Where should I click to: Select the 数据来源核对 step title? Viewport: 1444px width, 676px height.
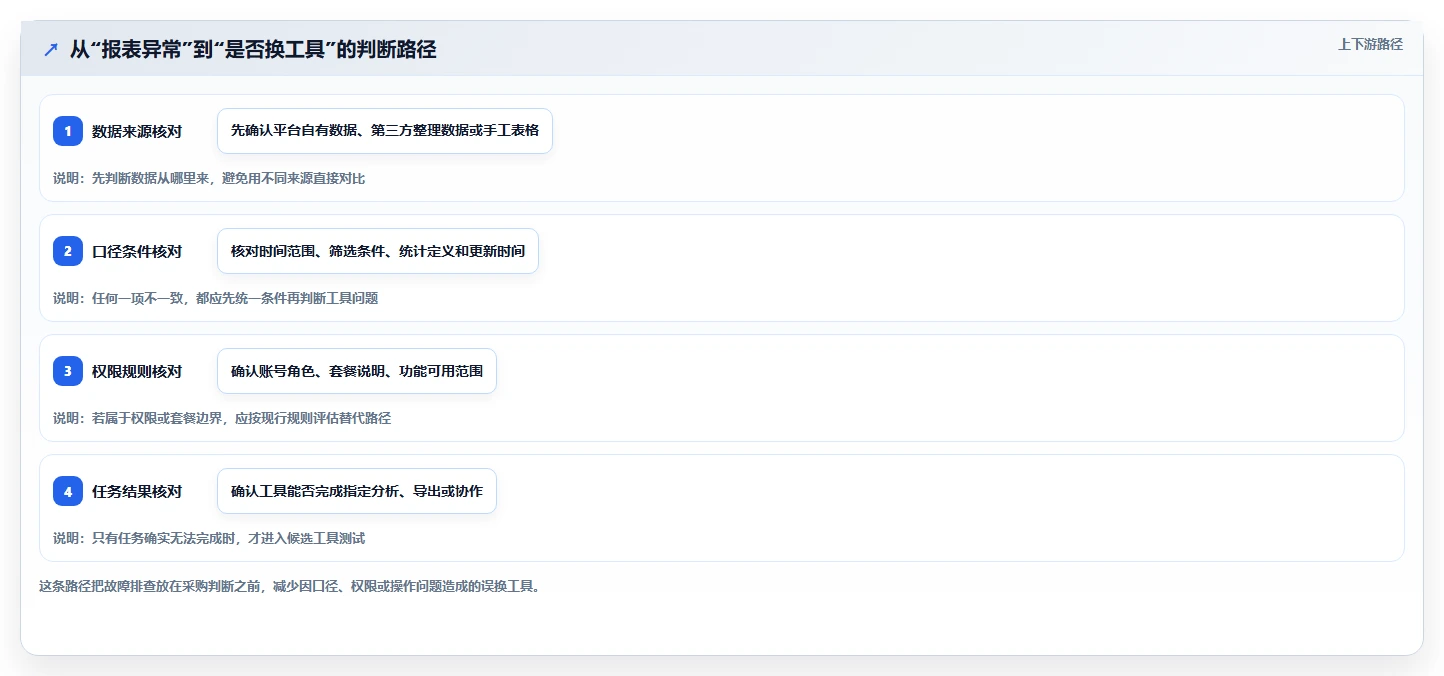[x=137, y=131]
